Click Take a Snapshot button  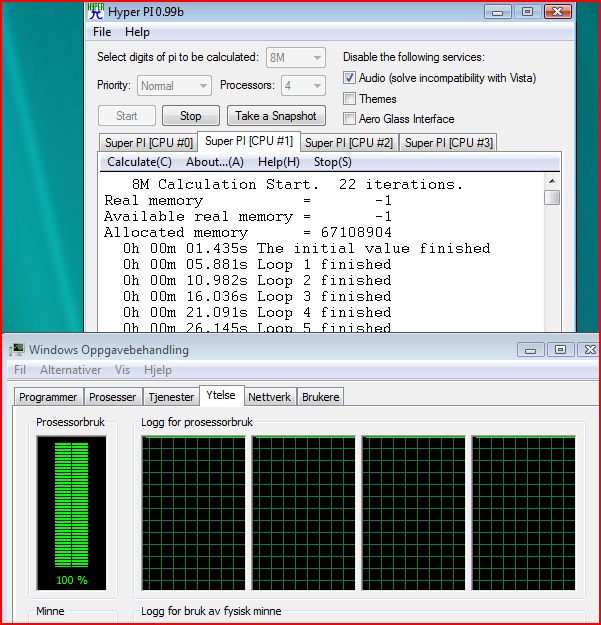click(276, 116)
